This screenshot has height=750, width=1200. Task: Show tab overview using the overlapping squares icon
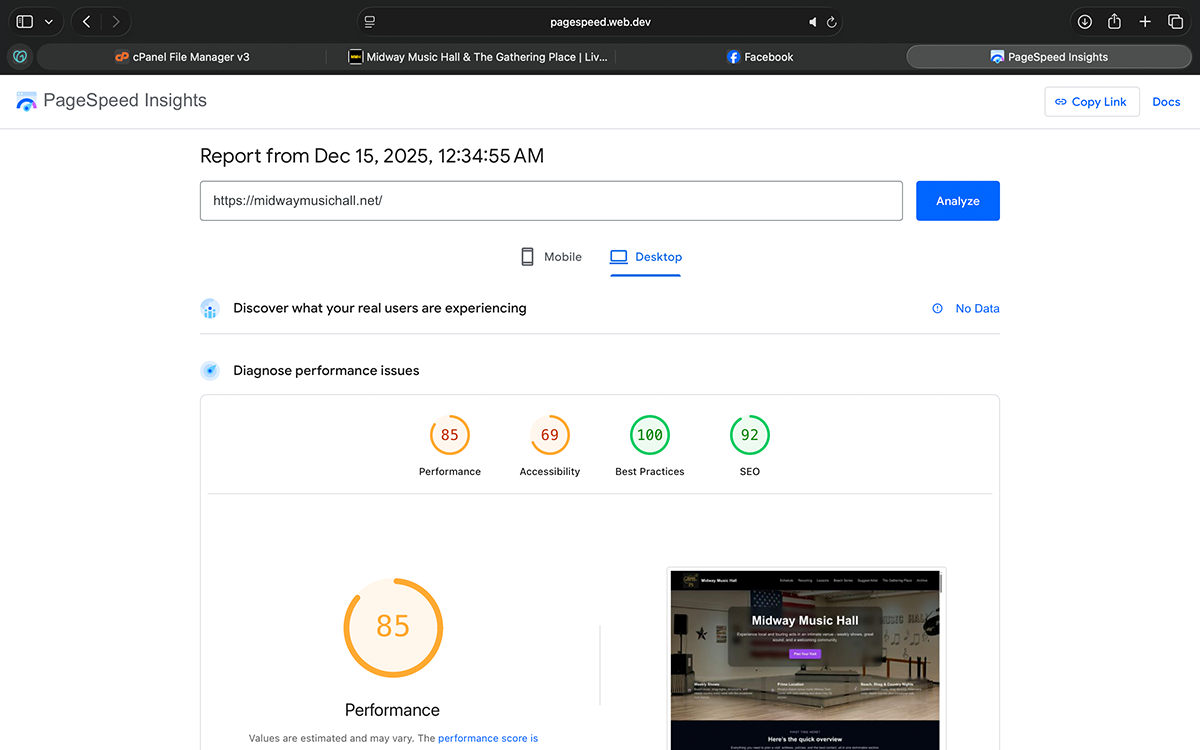pyautogui.click(x=1176, y=20)
